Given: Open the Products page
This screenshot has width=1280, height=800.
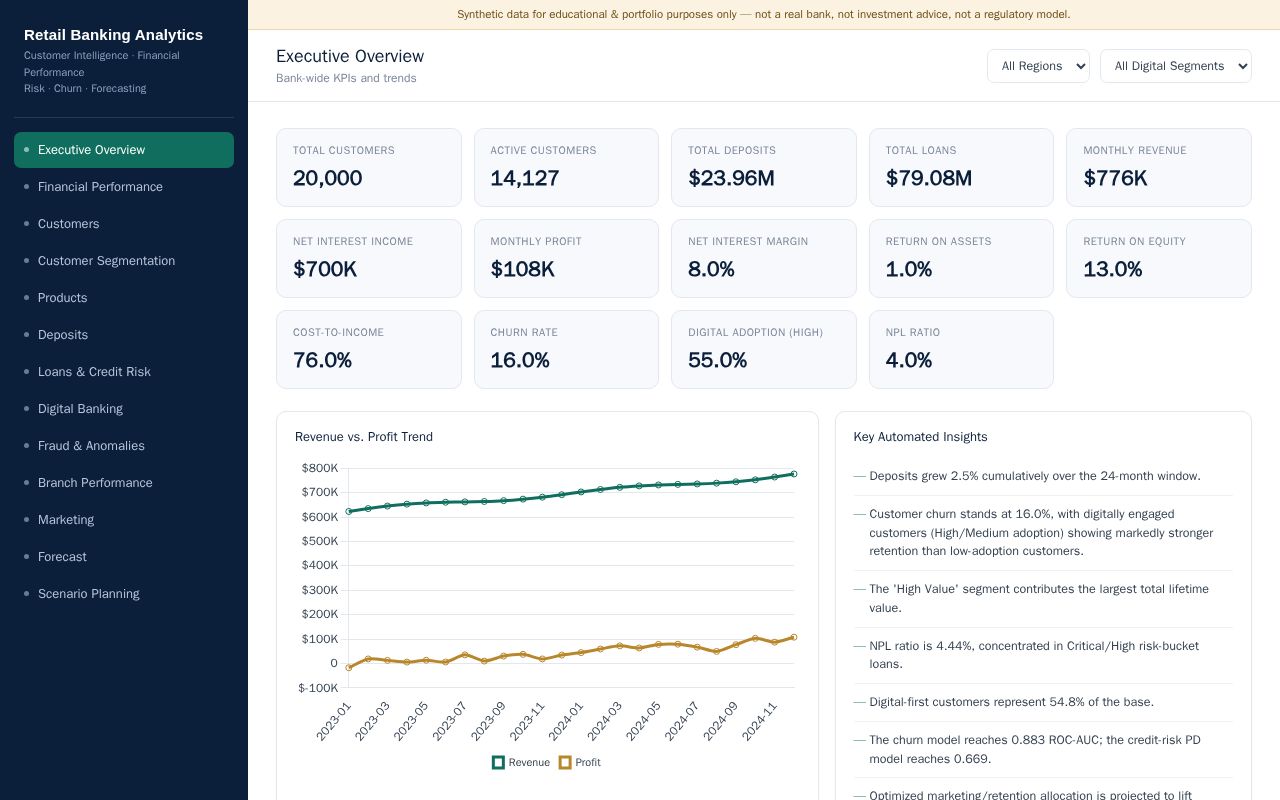Looking at the screenshot, I should [x=124, y=298].
